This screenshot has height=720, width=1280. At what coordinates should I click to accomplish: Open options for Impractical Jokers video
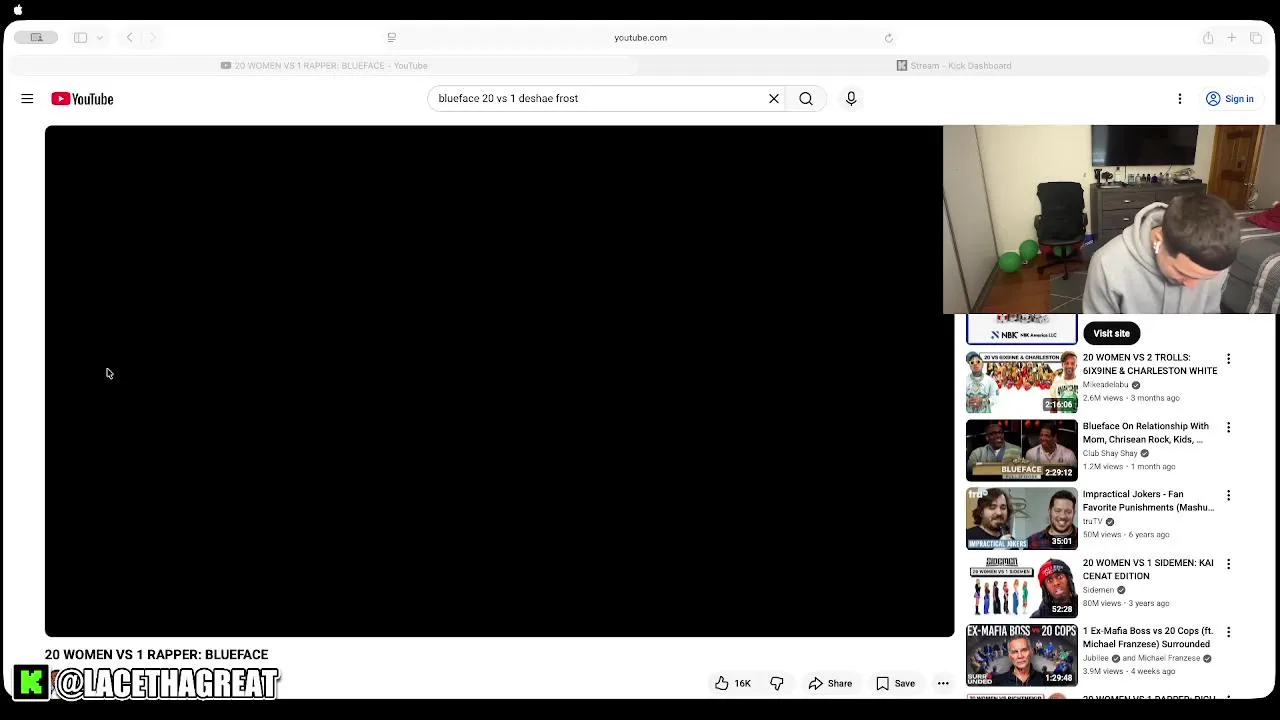(x=1228, y=495)
